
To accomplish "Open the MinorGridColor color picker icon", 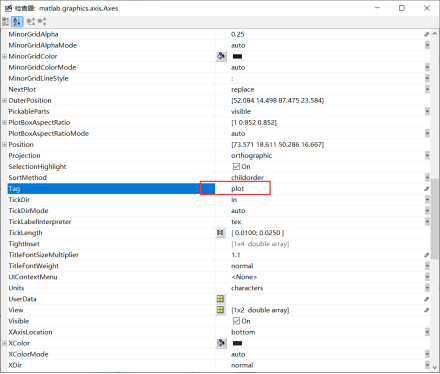I will pyautogui.click(x=221, y=56).
